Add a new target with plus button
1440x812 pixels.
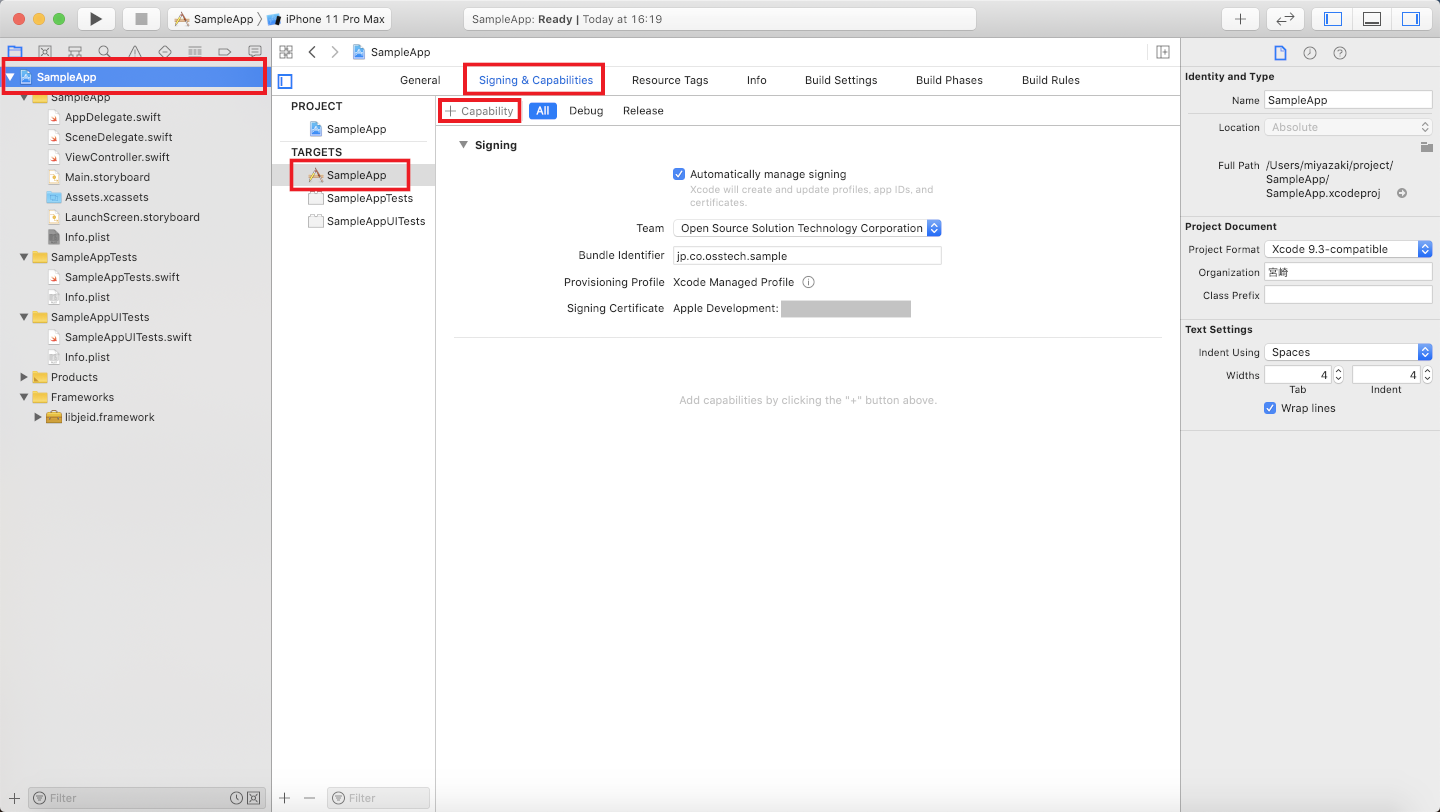click(285, 798)
